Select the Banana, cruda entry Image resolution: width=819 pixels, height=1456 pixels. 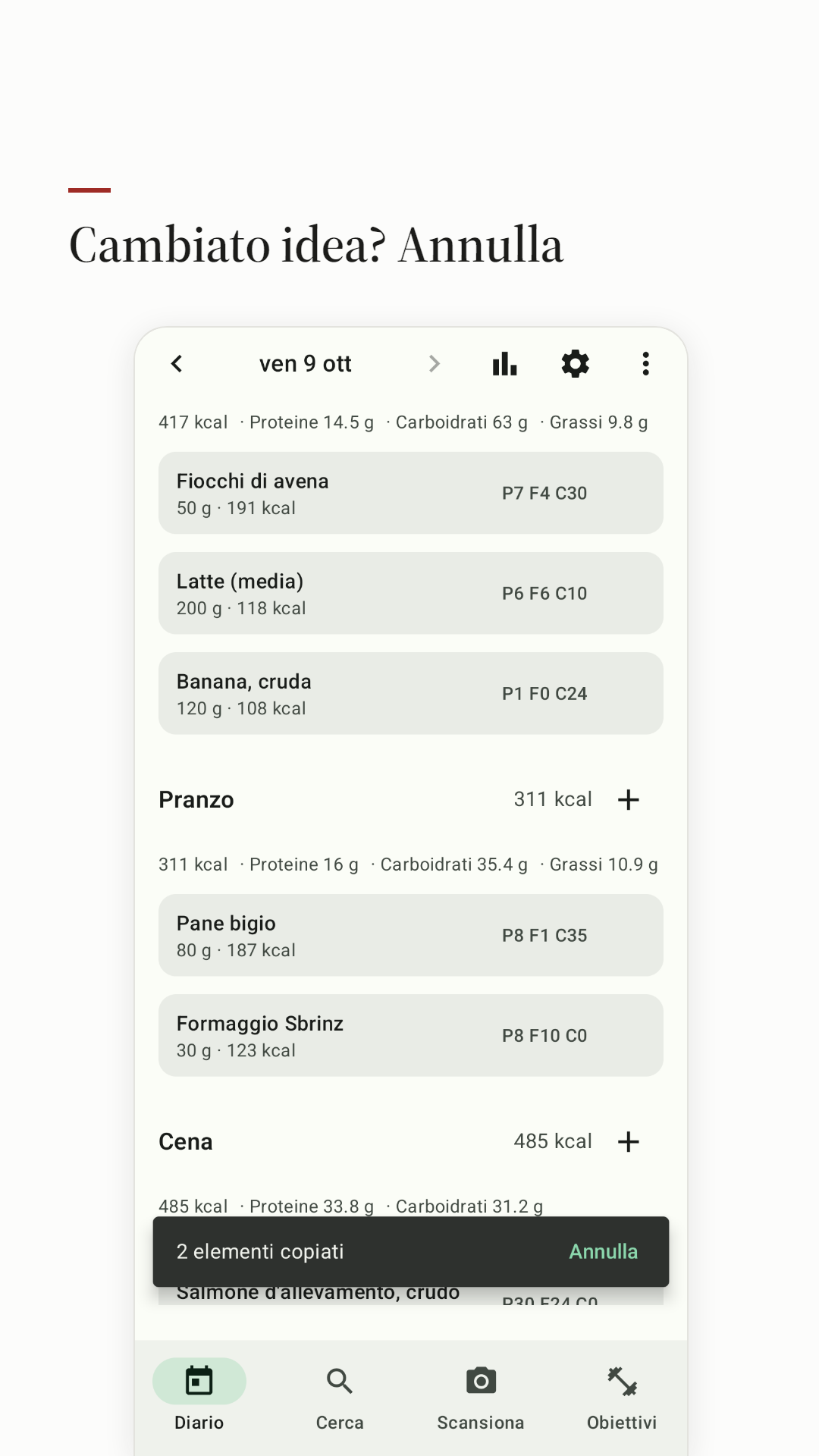coord(411,693)
